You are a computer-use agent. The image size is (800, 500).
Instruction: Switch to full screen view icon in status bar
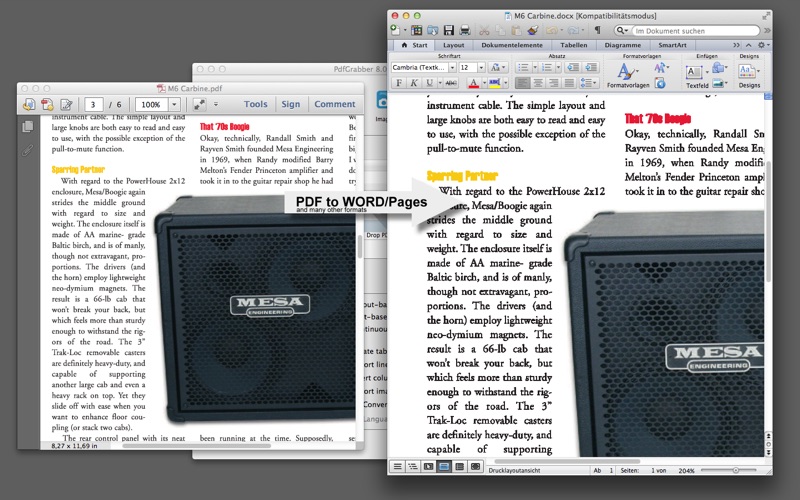[x=476, y=466]
